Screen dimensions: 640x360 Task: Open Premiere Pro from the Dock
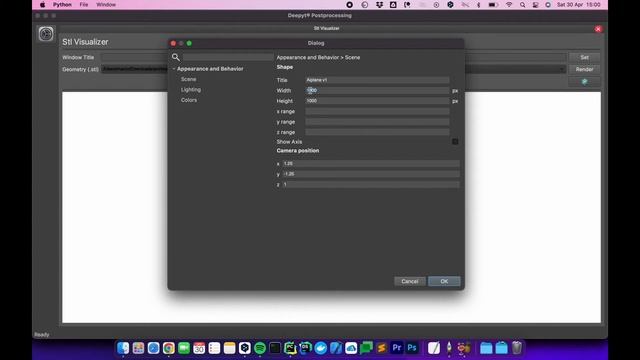pyautogui.click(x=397, y=348)
